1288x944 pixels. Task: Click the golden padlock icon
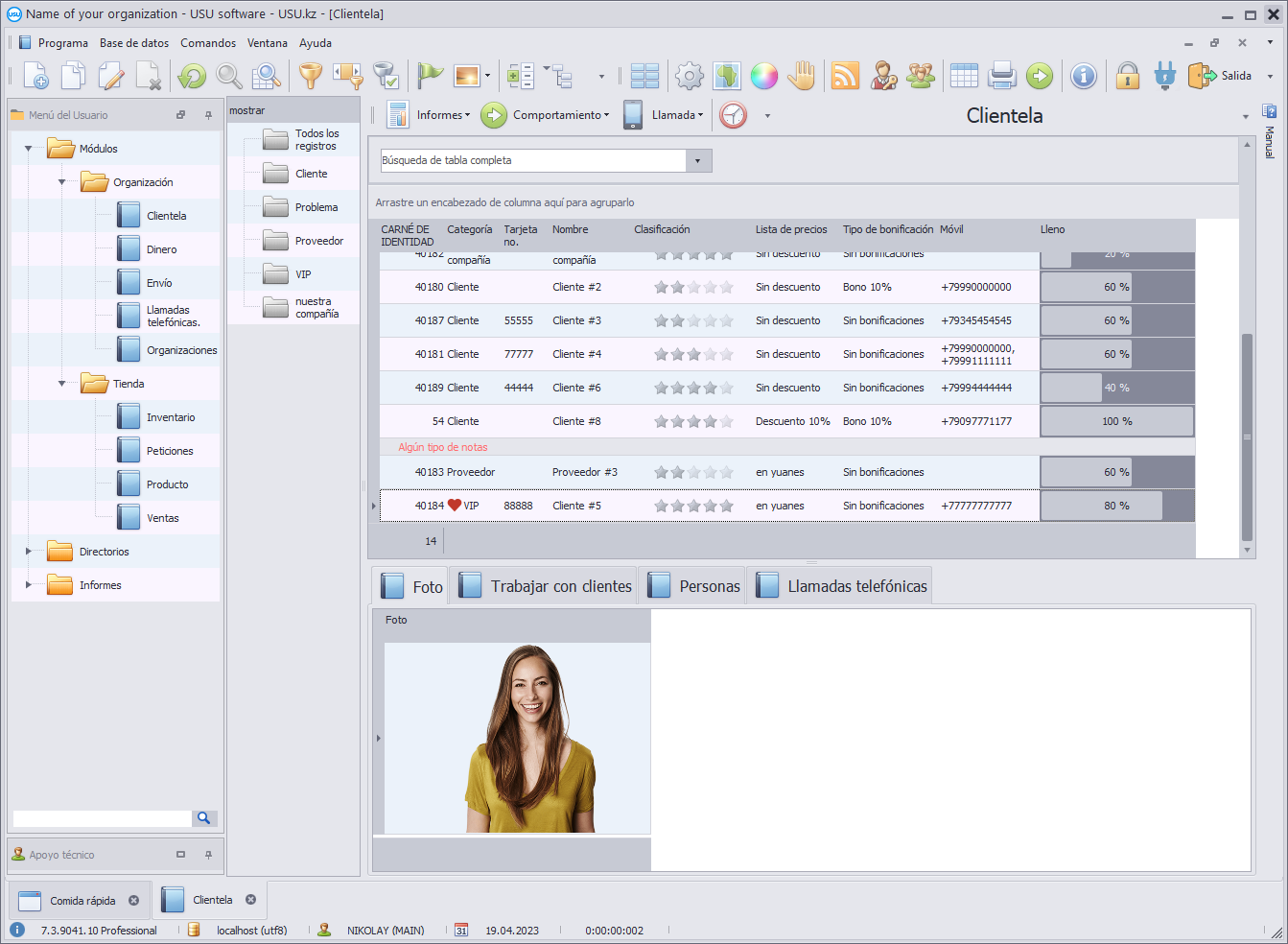click(x=1128, y=76)
